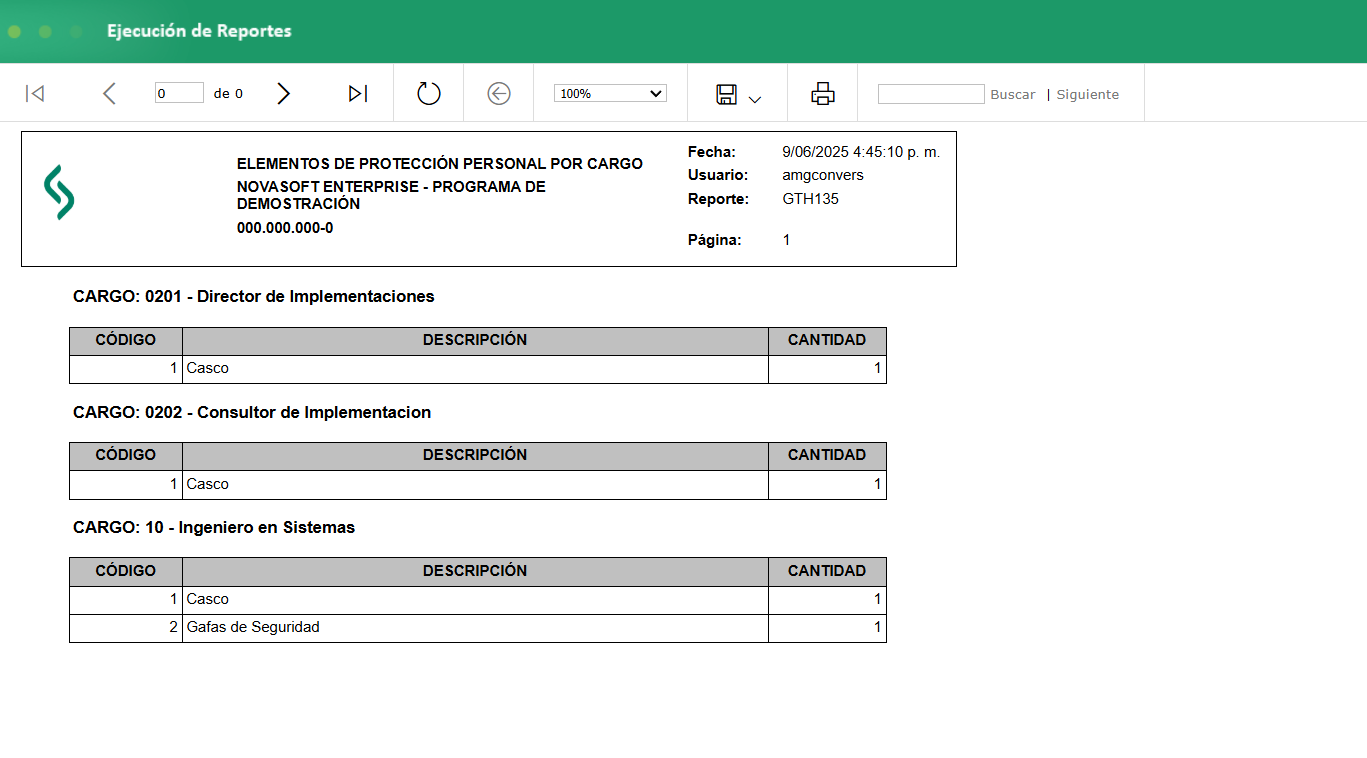Viewport: 1367px width, 758px height.
Task: Click the Buscar link
Action: (x=1013, y=94)
